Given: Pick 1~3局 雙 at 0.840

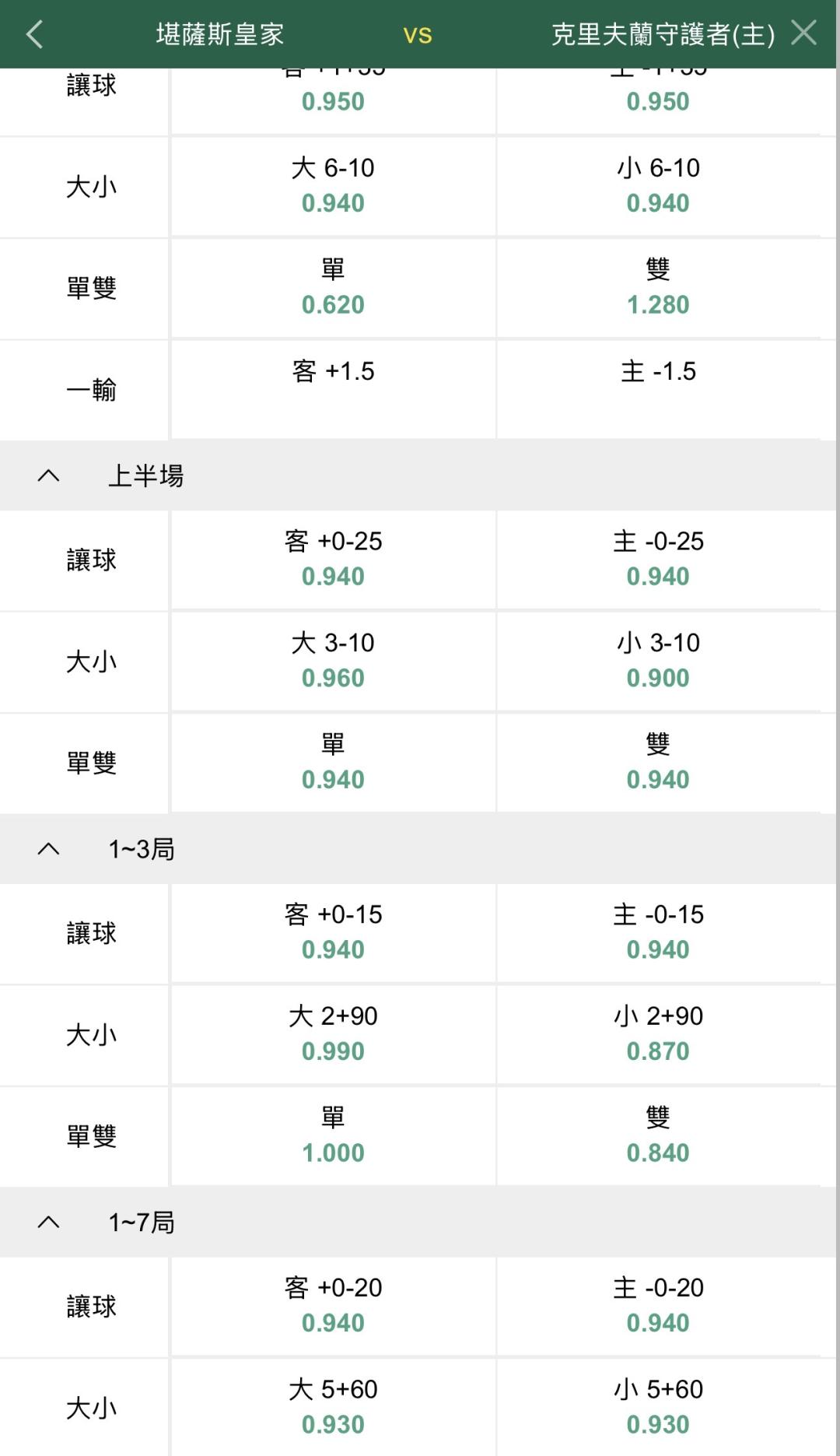Looking at the screenshot, I should point(658,1135).
